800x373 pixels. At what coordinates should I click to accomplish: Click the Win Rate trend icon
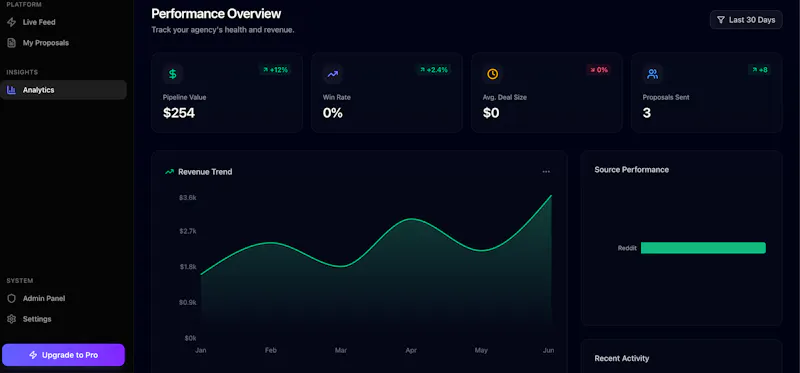click(x=333, y=74)
